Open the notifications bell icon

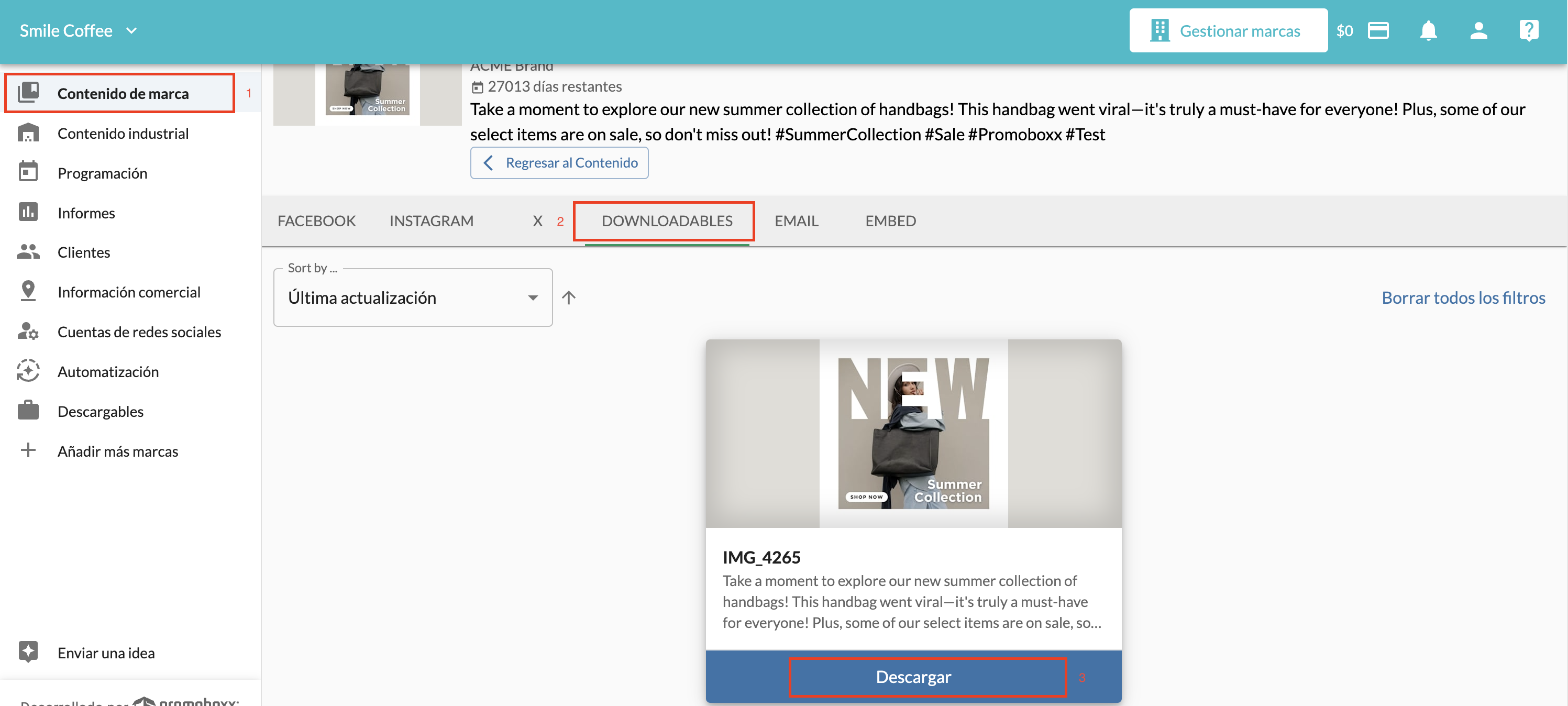1428,30
